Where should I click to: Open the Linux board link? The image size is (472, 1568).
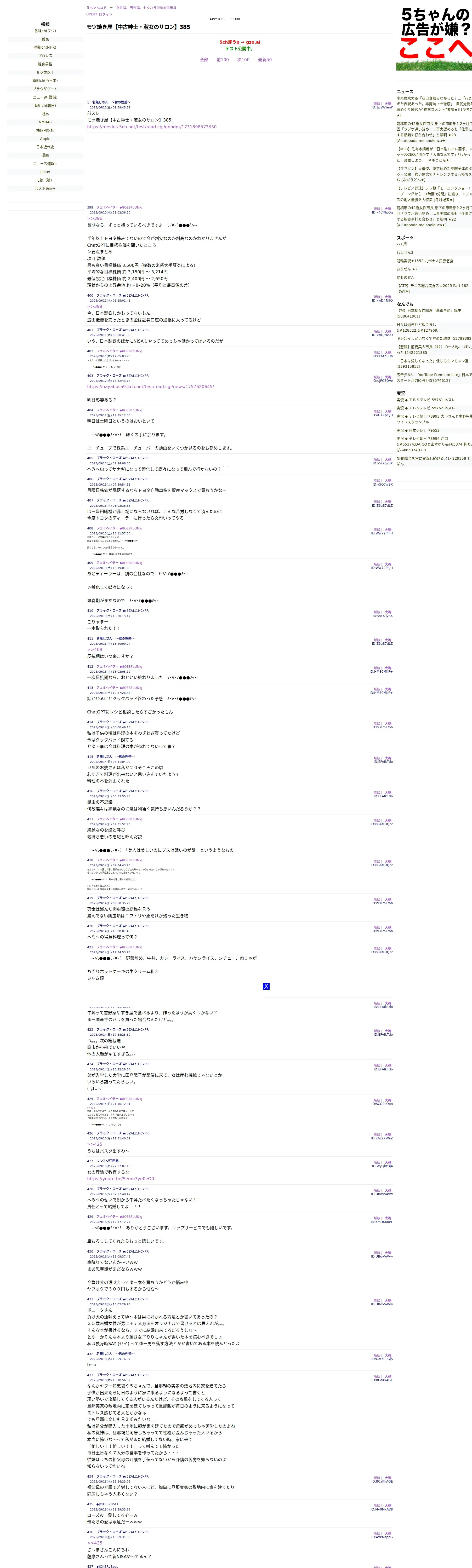[x=45, y=172]
